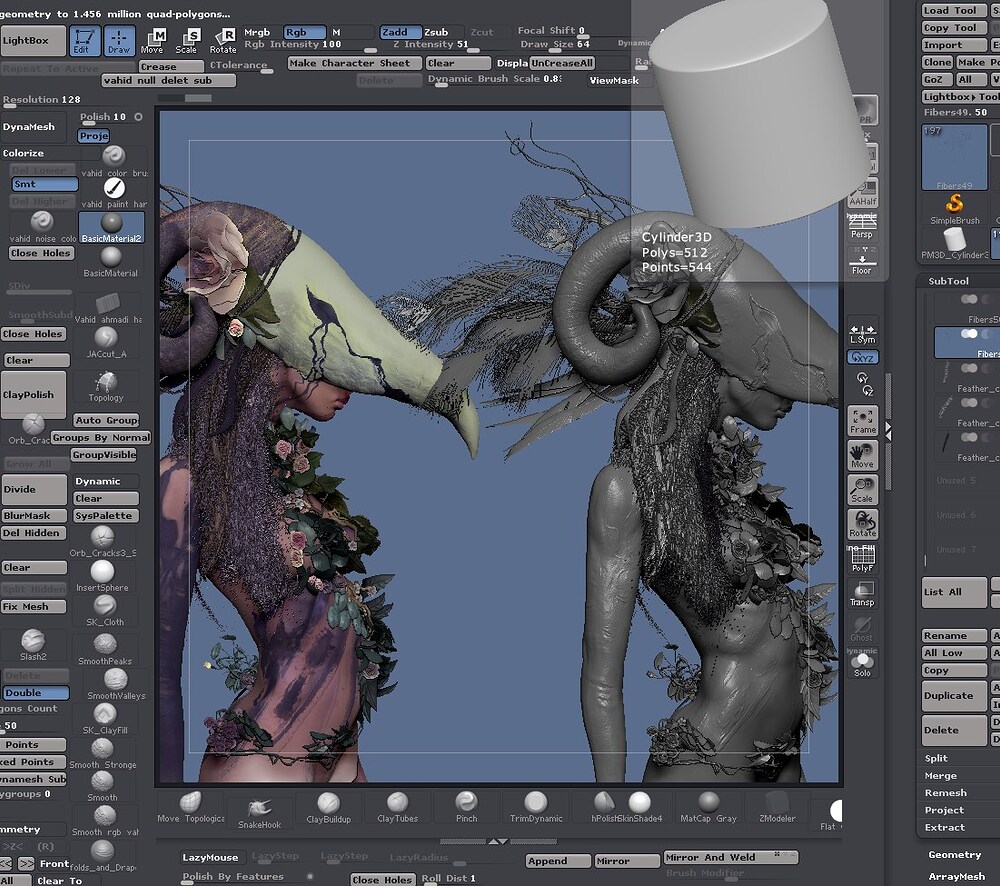Pick the ClayBuildup brush
This screenshot has height=886, width=1000.
(328, 807)
